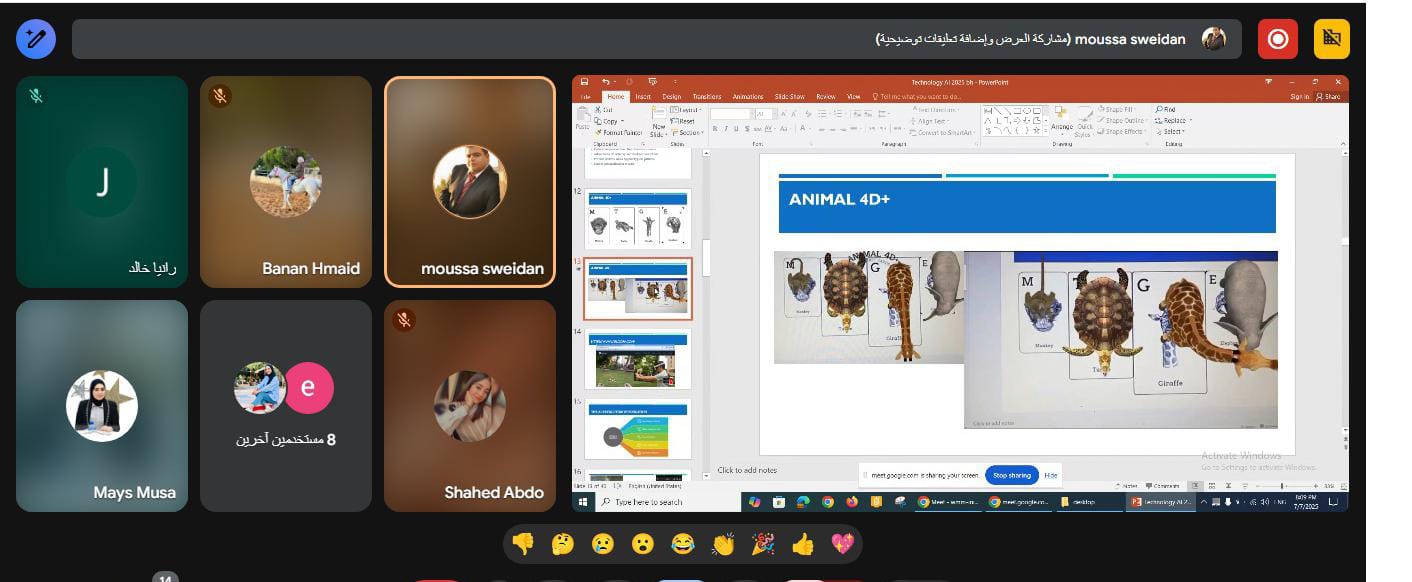Click the red recording indicator button
The width and height of the screenshot is (1412, 582).
[1277, 39]
